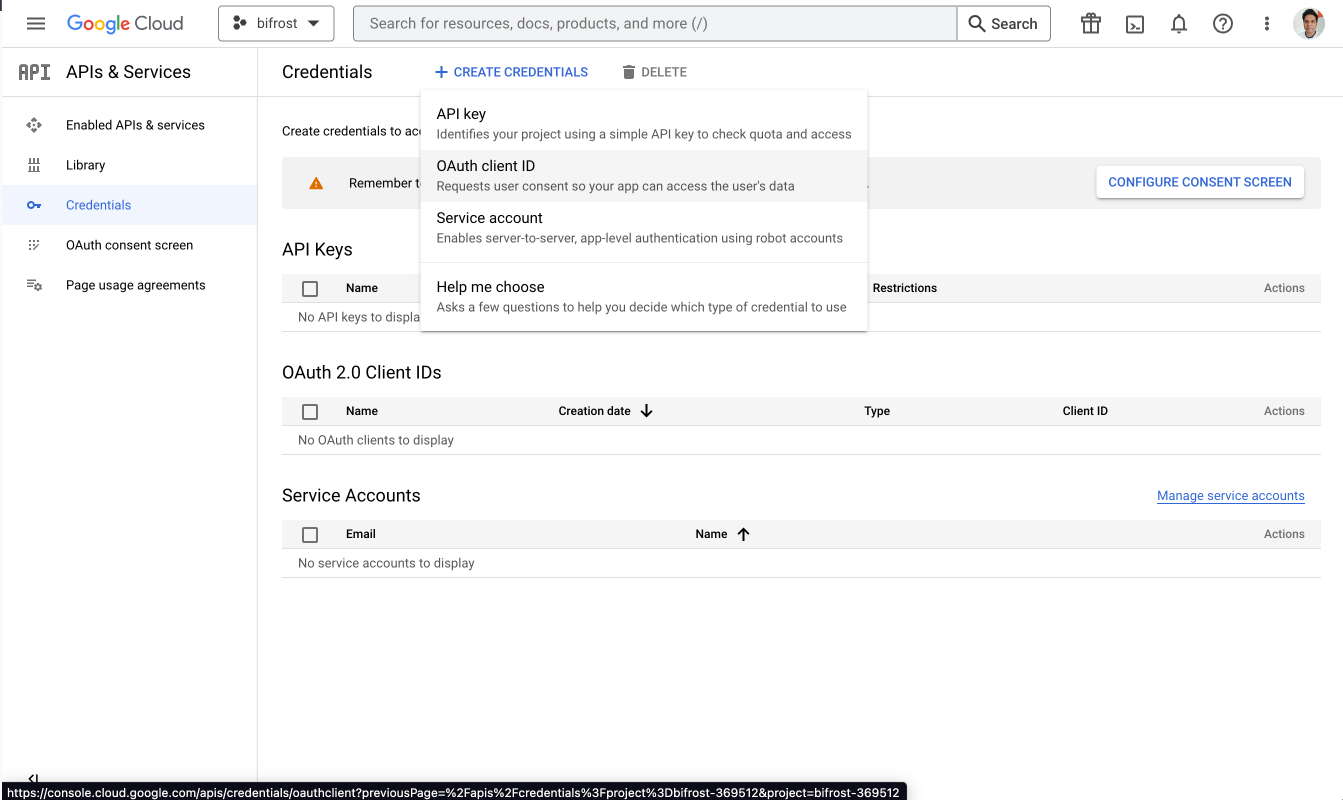Open the bifrost project selector dropdown
This screenshot has height=800, width=1343.
point(276,23)
